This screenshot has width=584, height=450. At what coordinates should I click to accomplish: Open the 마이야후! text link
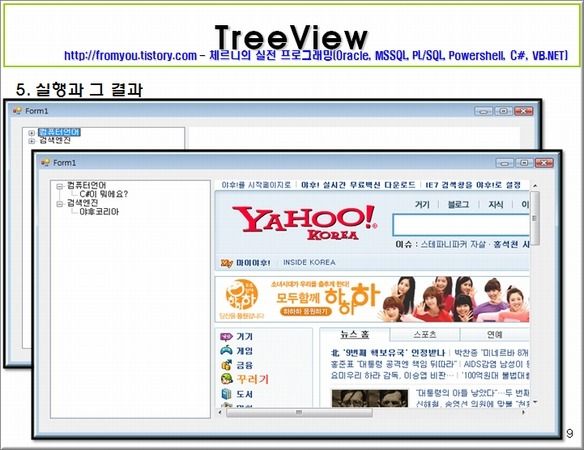(x=253, y=263)
